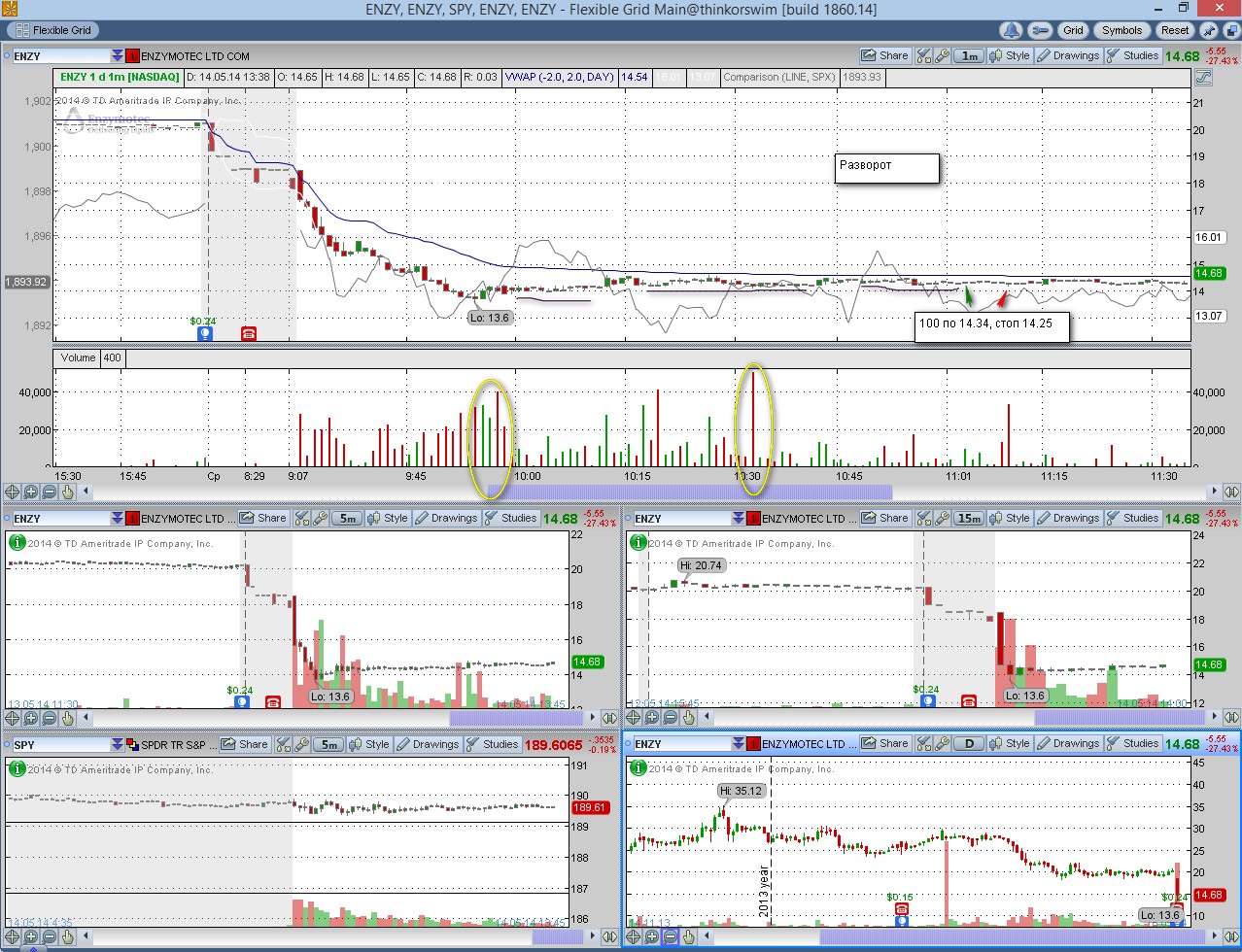
Task: Open the 1m timeframe selector
Action: pos(970,56)
